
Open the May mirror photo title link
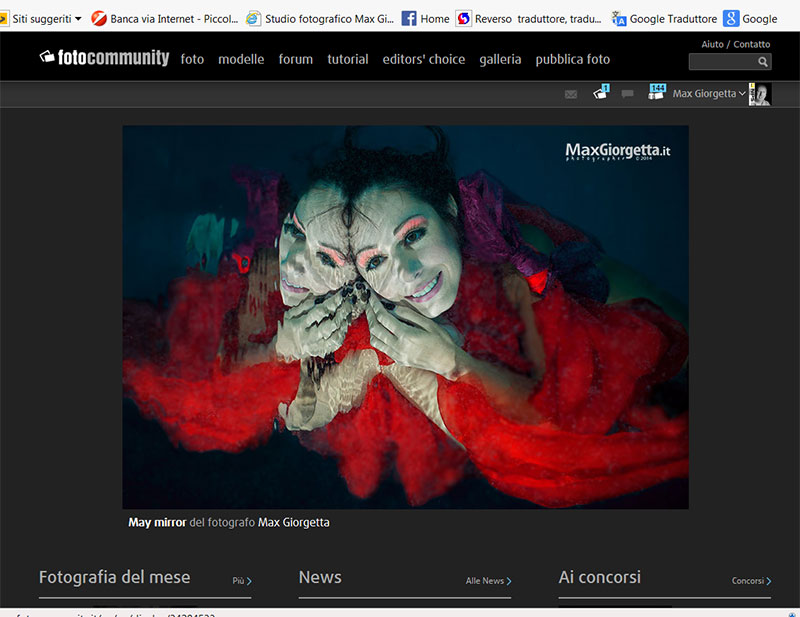point(157,523)
